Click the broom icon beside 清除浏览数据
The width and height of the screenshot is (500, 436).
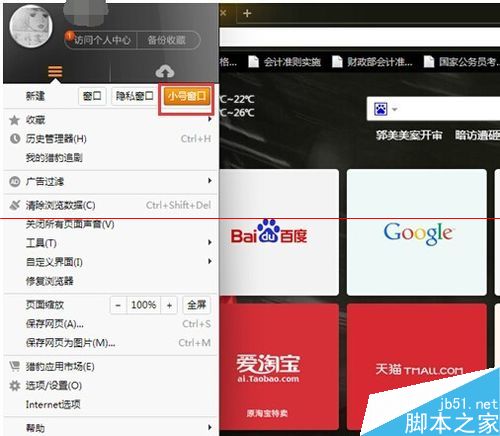(15, 205)
